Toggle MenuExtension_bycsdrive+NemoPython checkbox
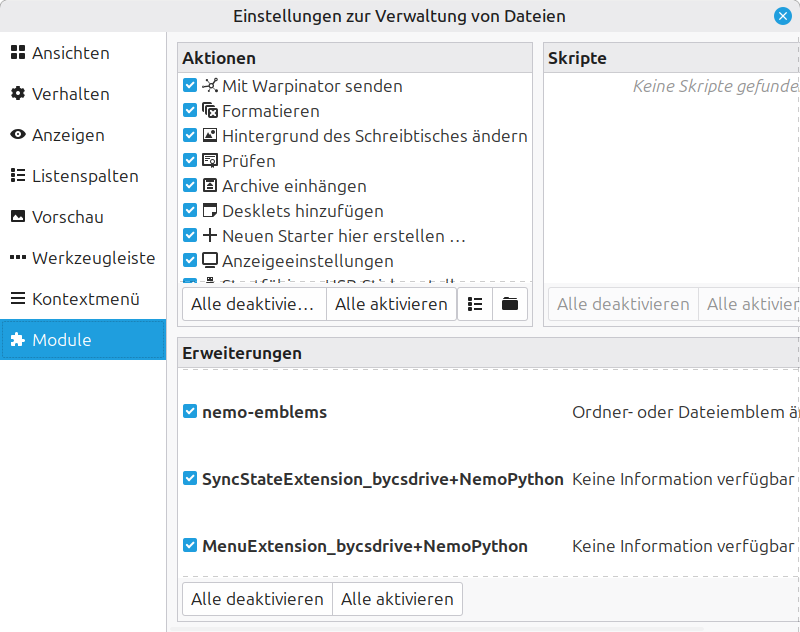The image size is (800, 632). pyautogui.click(x=190, y=546)
